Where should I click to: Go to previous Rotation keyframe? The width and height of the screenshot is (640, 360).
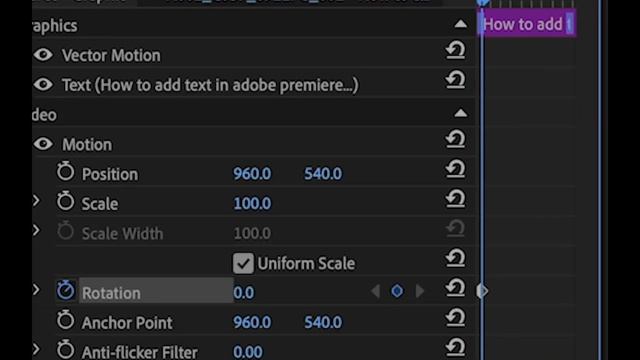(x=375, y=291)
